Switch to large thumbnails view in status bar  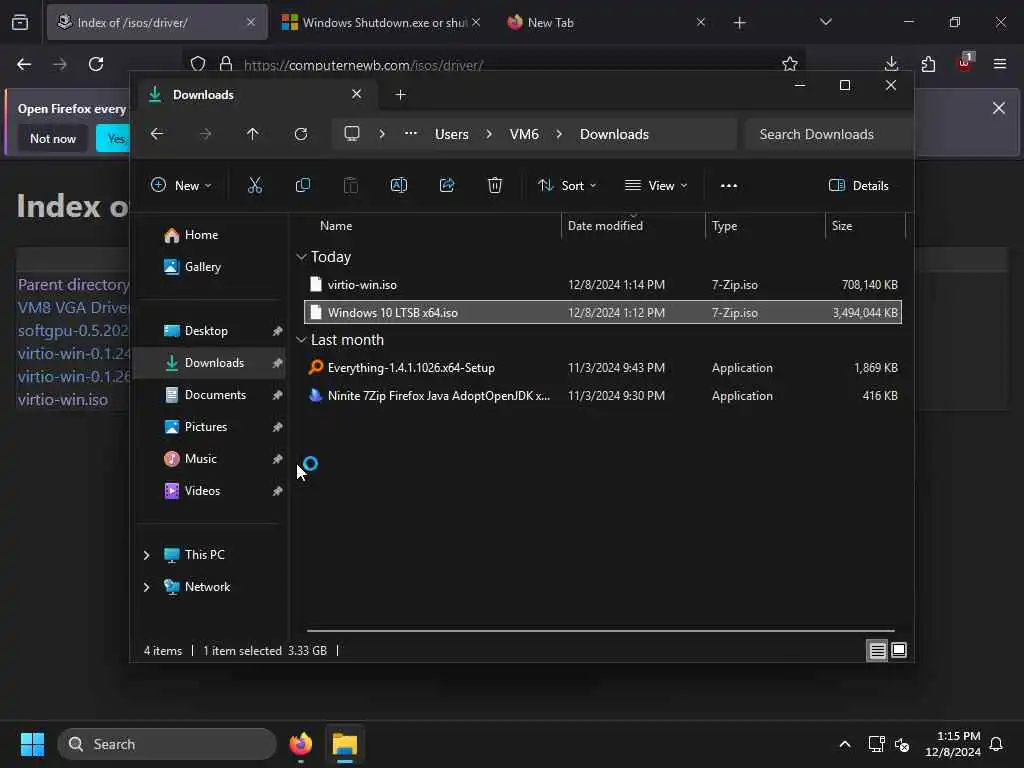pyautogui.click(x=899, y=650)
